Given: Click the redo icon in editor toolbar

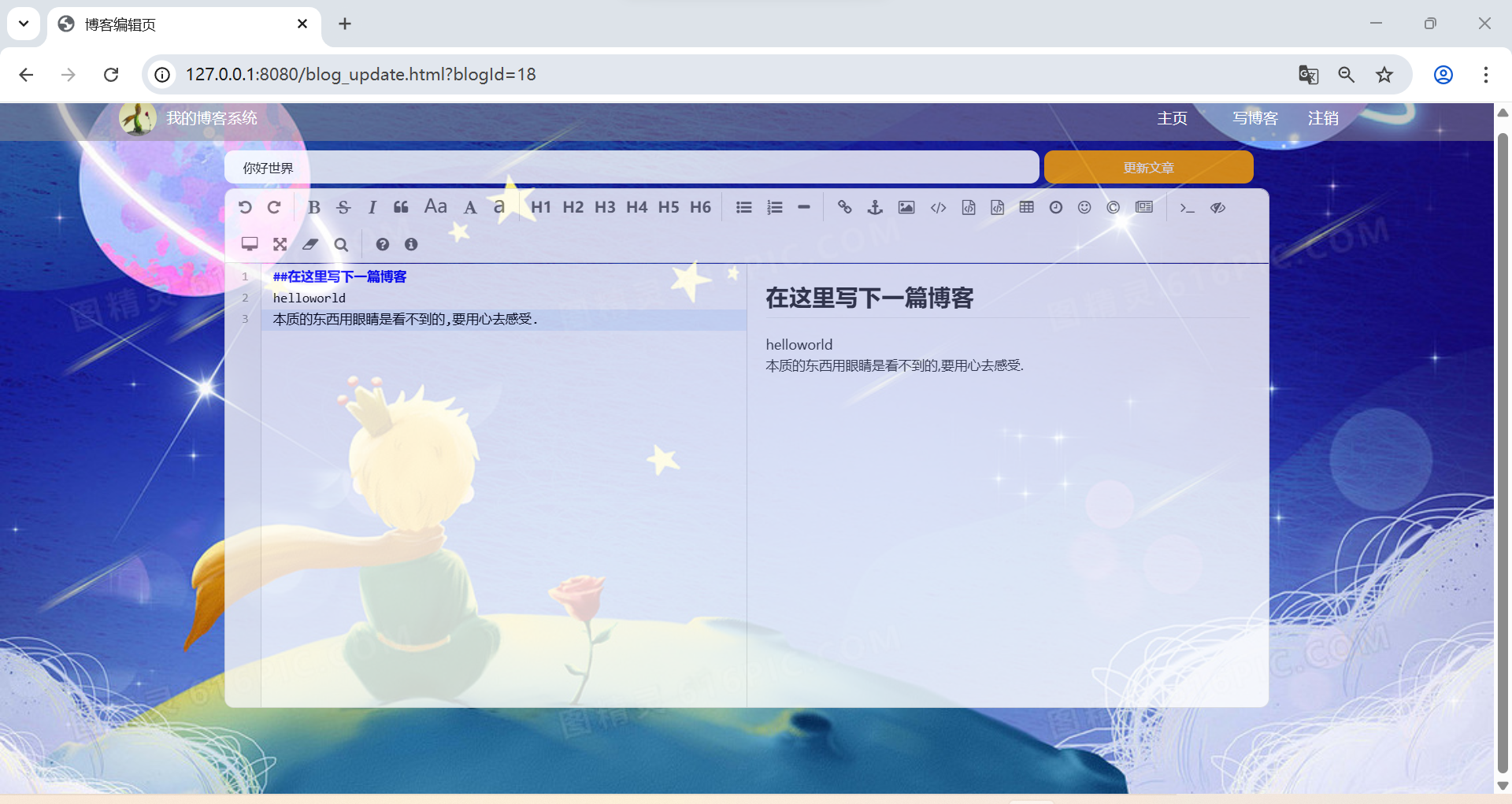Looking at the screenshot, I should [x=274, y=207].
